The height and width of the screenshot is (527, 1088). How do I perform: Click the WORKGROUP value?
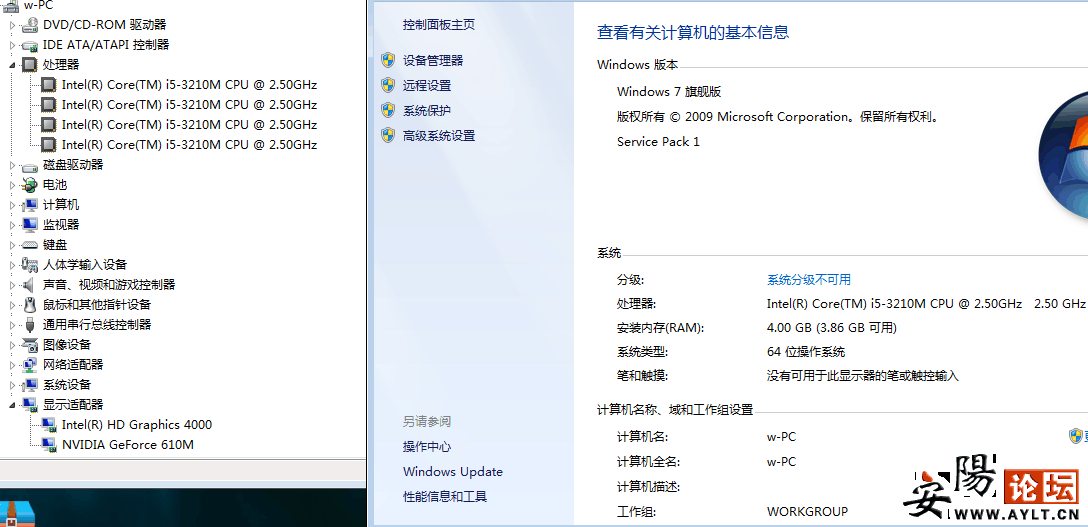point(807,512)
